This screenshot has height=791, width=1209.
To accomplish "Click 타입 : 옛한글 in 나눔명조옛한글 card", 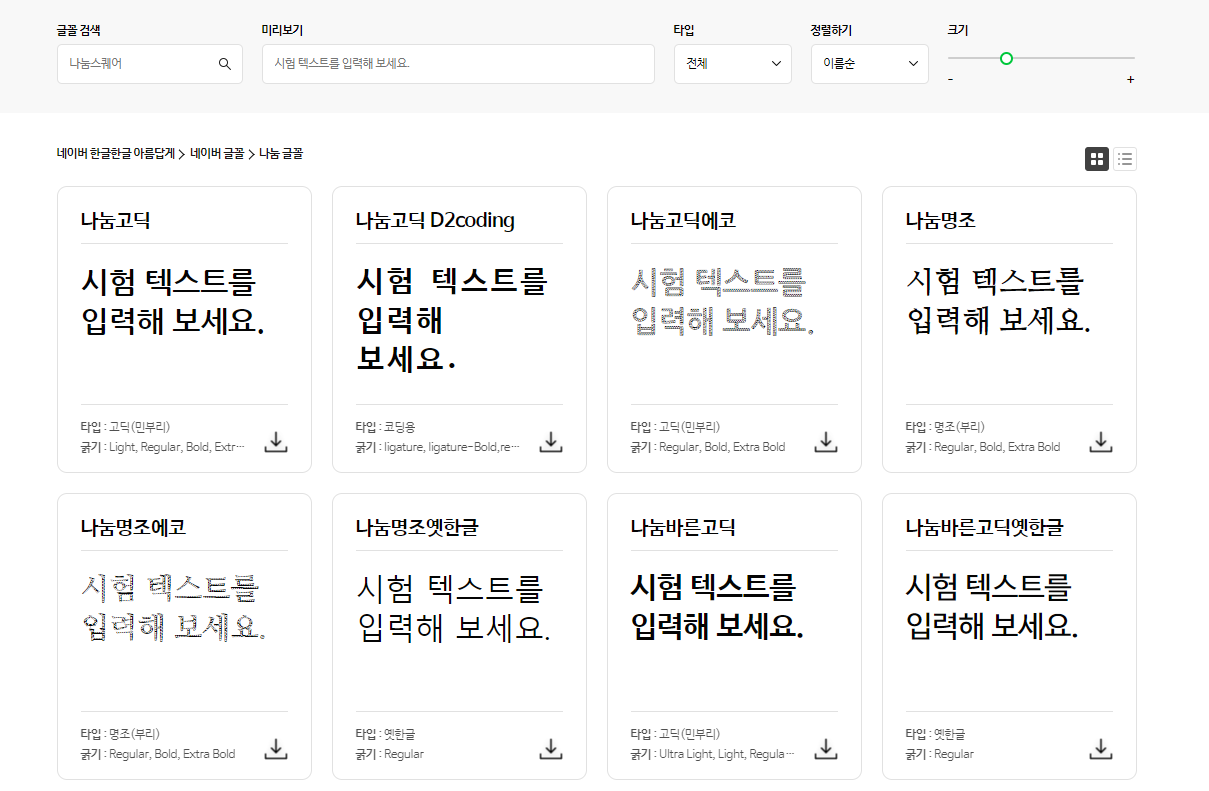I will 386,734.
